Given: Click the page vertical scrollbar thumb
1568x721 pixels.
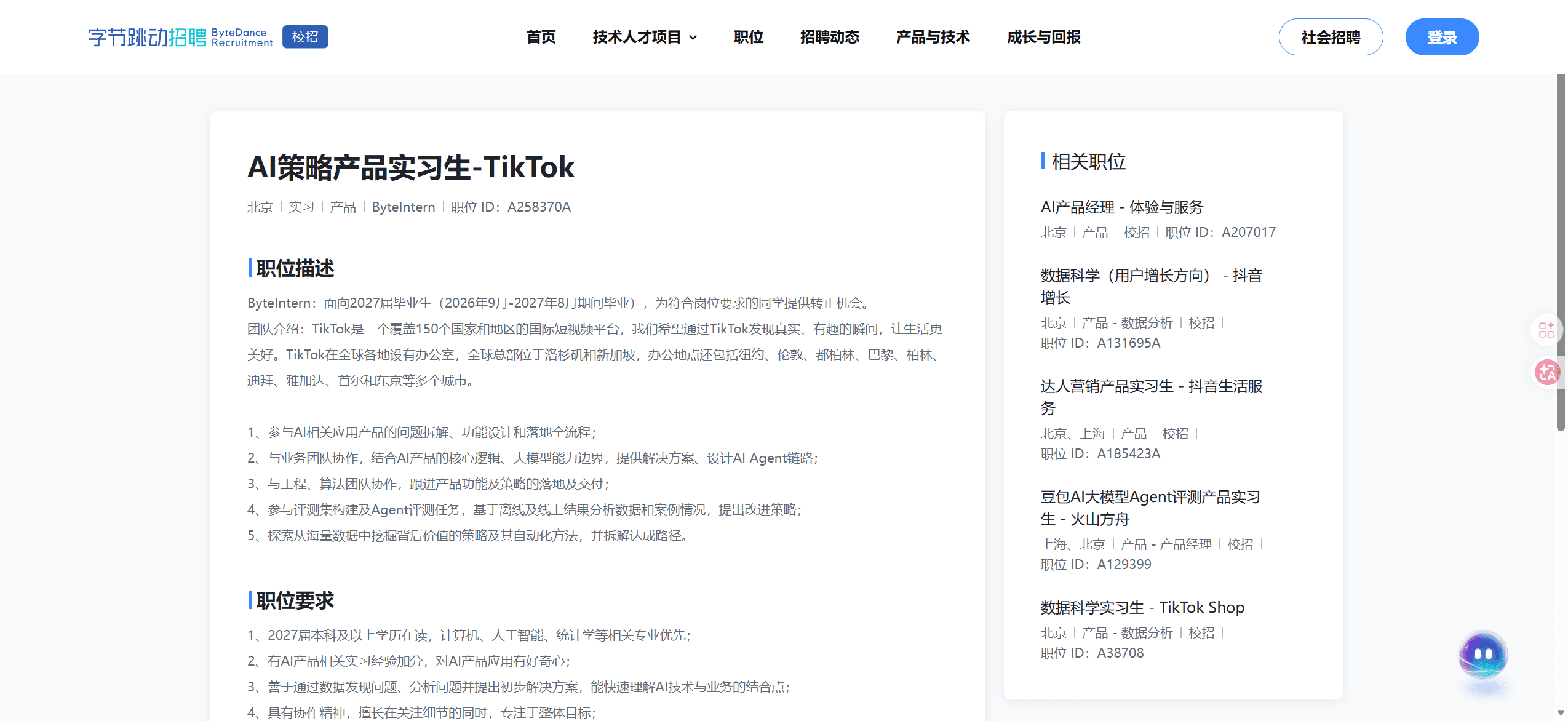Looking at the screenshot, I should tap(1561, 252).
